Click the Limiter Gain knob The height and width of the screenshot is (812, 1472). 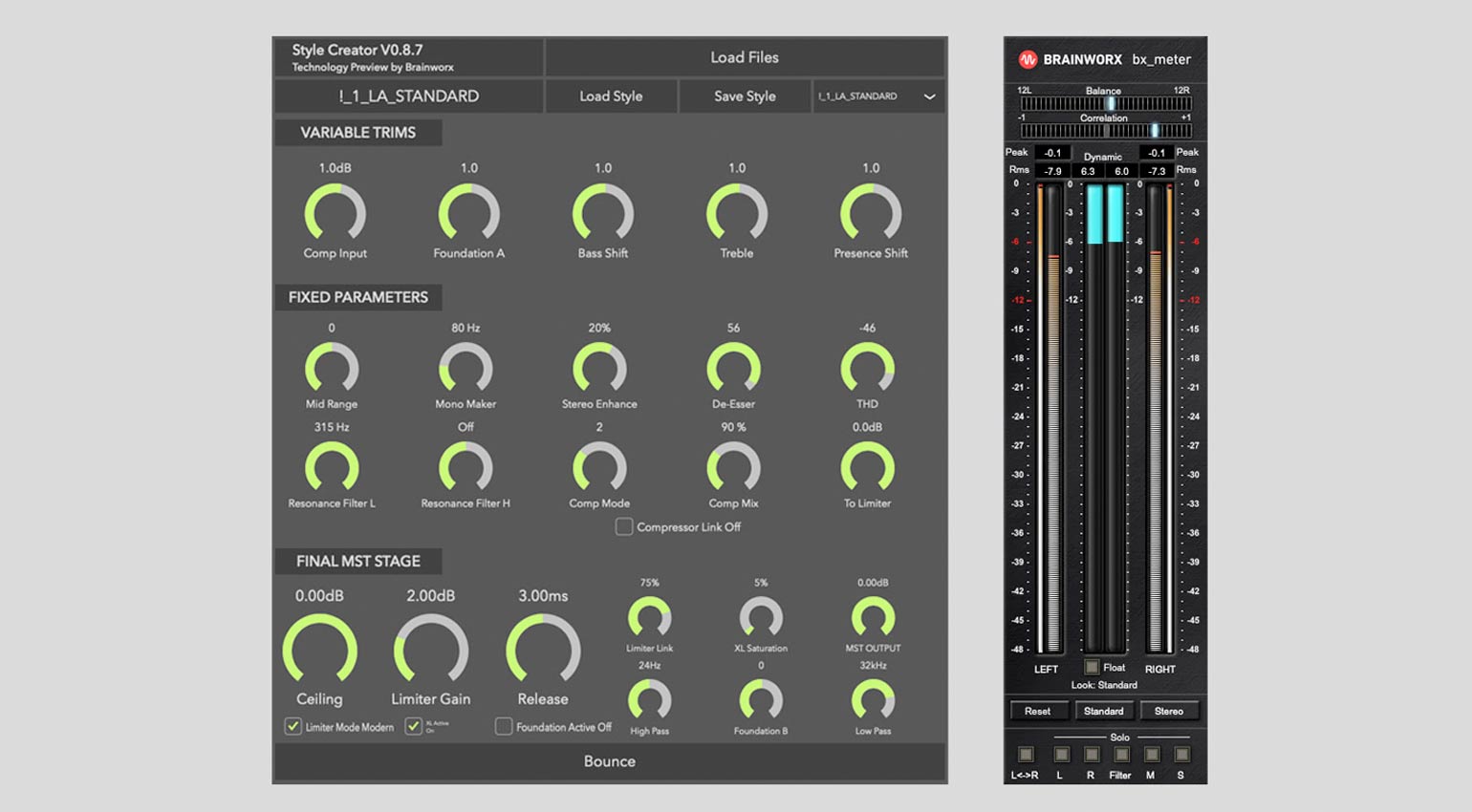(431, 650)
